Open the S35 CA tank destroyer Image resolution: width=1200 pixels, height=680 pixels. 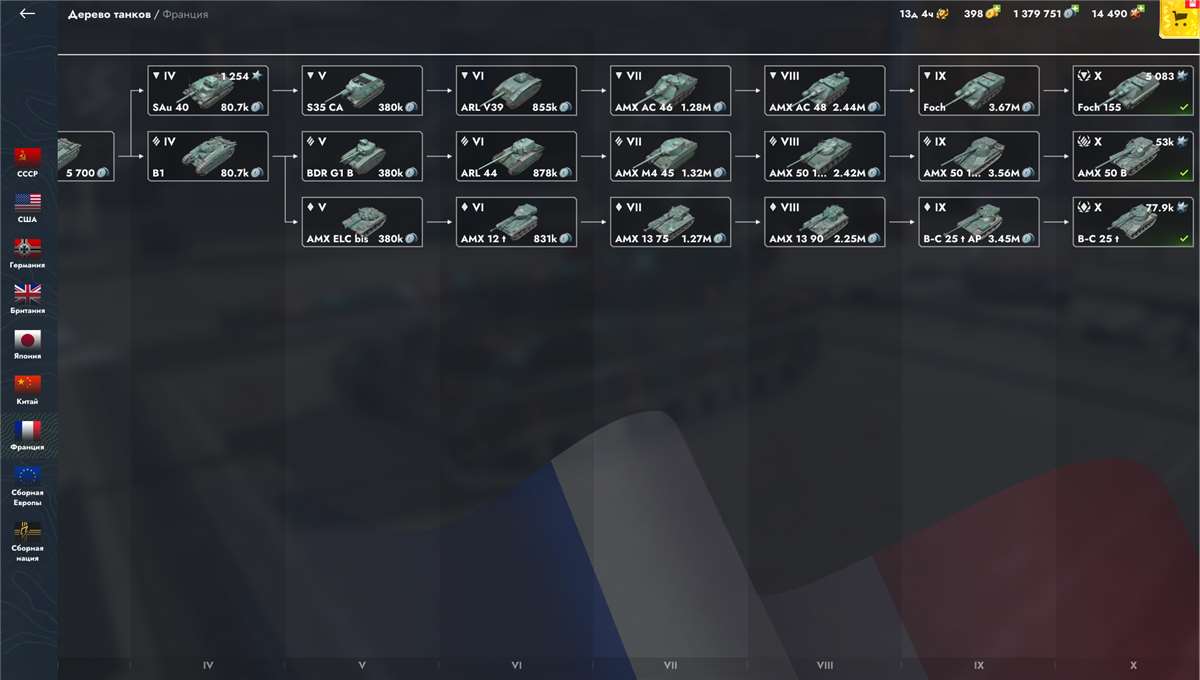pos(362,90)
